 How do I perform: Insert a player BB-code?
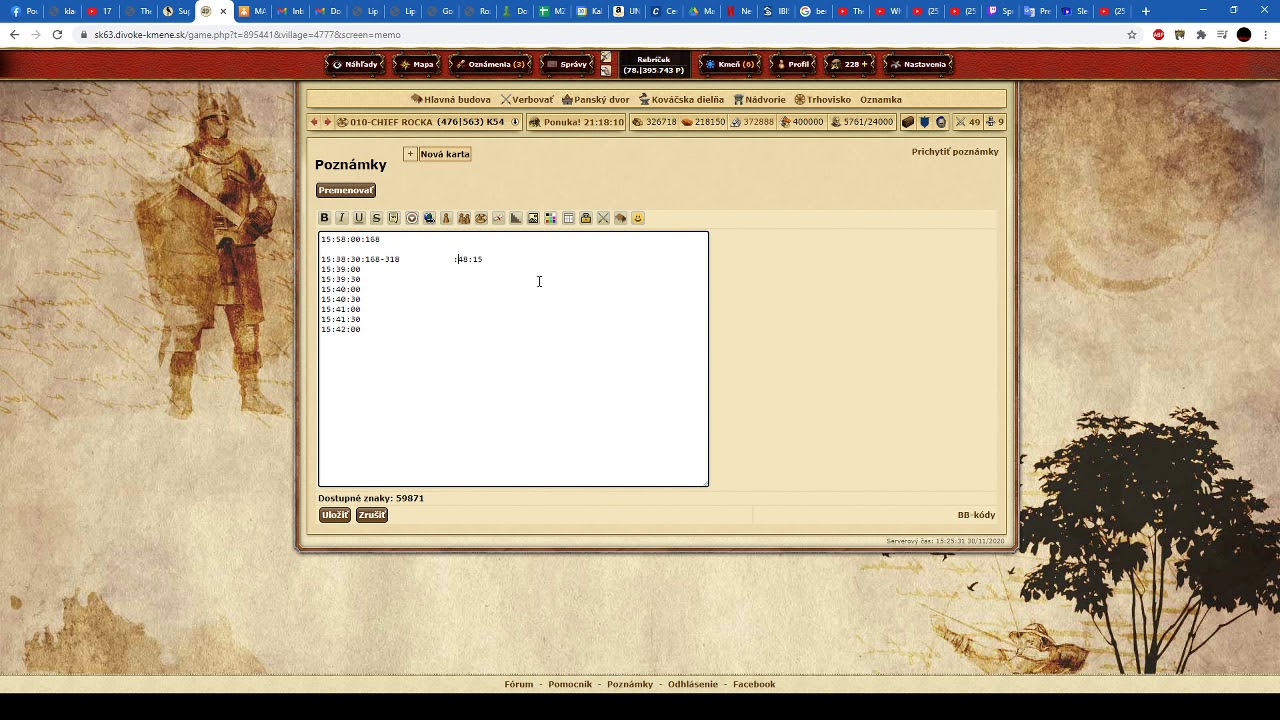446,218
